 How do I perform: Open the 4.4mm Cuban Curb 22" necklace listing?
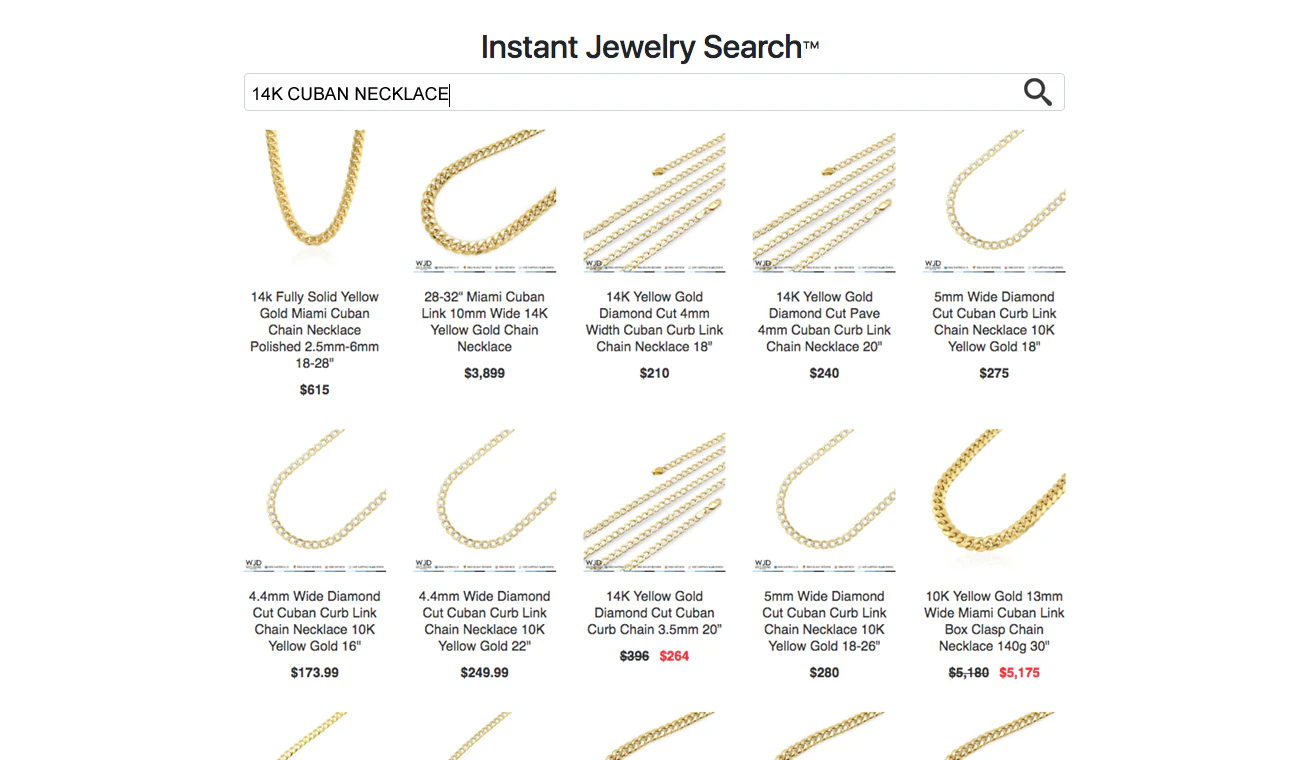coord(484,620)
